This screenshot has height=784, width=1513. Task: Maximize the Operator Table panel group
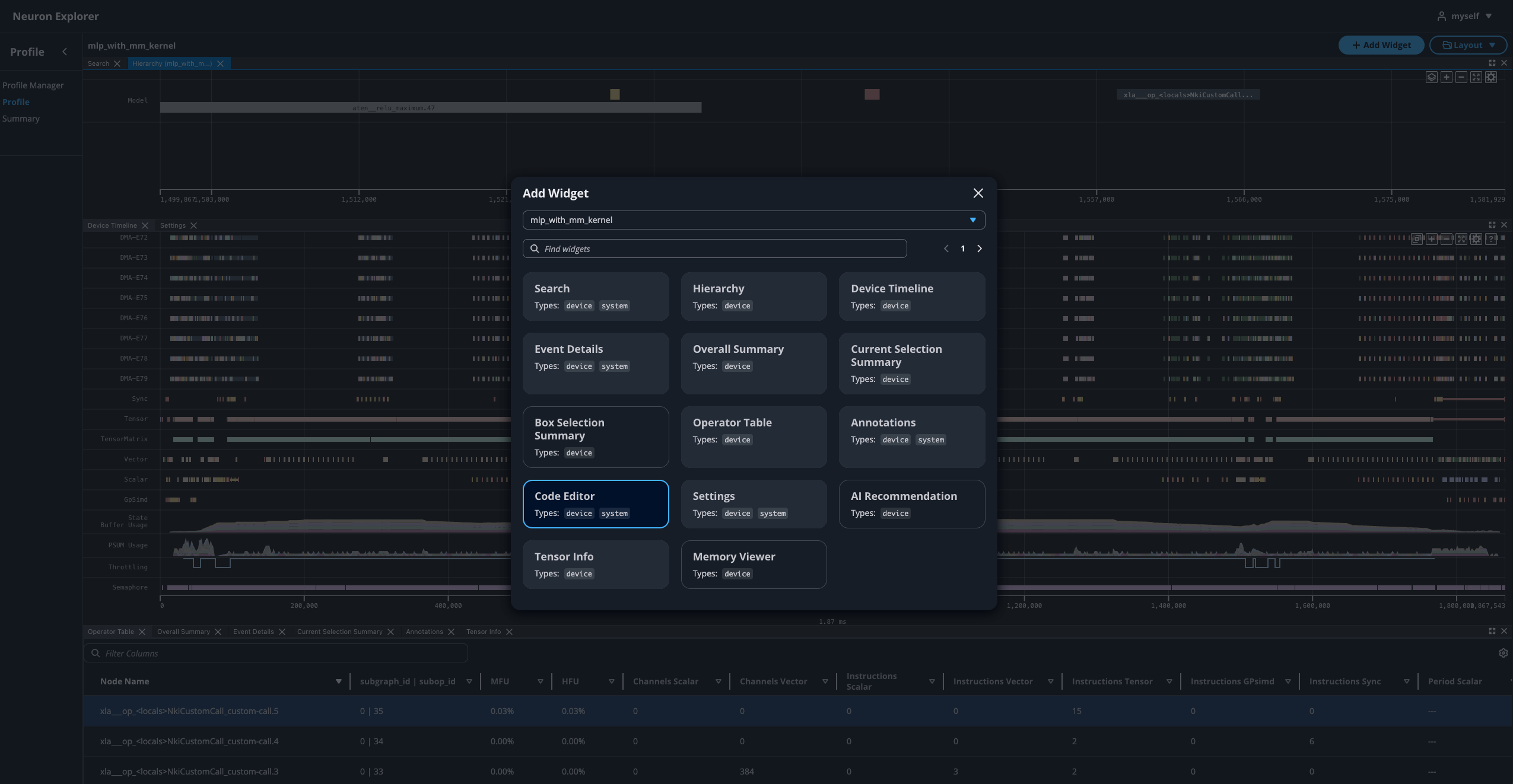(x=1492, y=631)
